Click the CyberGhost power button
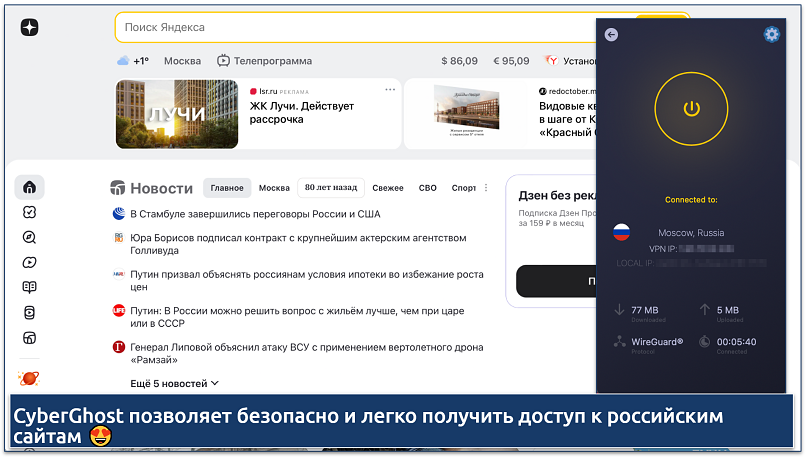Viewport: 806px width, 457px height. pyautogui.click(x=691, y=108)
